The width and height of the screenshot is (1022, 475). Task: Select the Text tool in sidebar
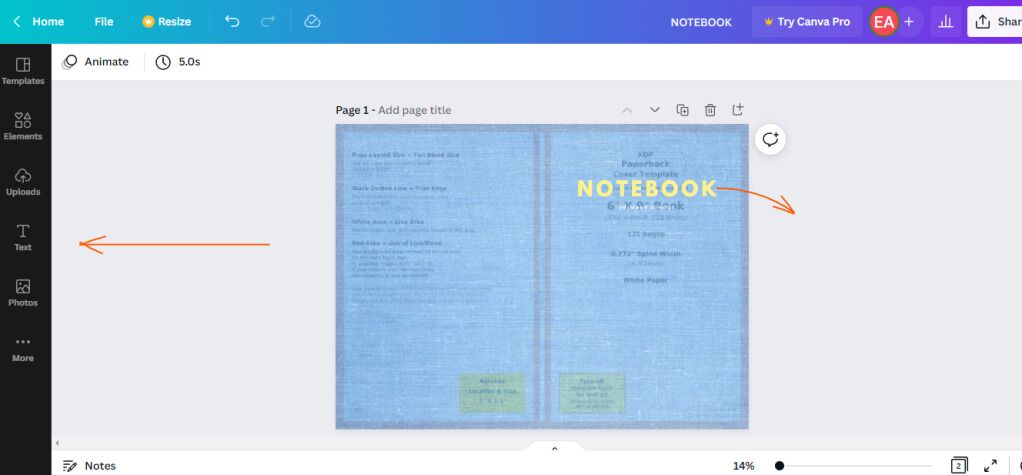tap(24, 237)
